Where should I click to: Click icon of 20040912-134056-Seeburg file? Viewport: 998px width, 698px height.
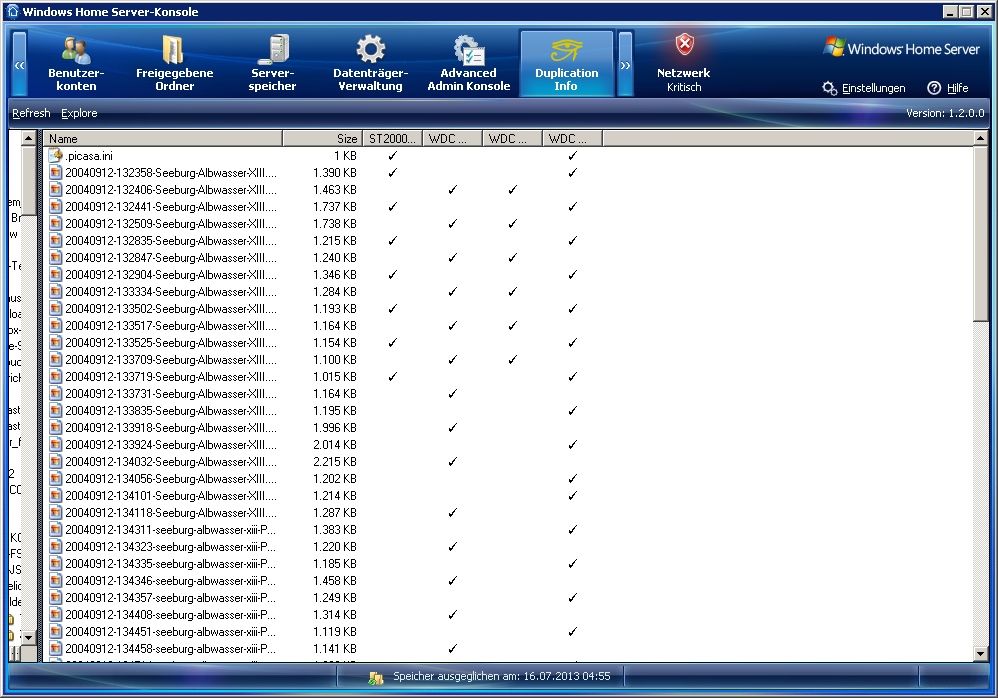55,478
